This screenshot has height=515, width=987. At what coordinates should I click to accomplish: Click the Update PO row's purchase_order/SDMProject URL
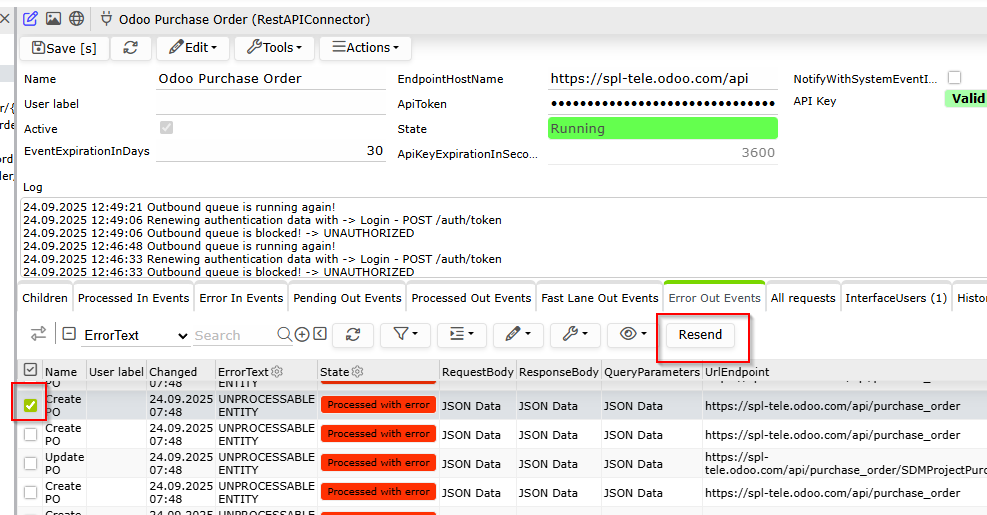coord(845,463)
